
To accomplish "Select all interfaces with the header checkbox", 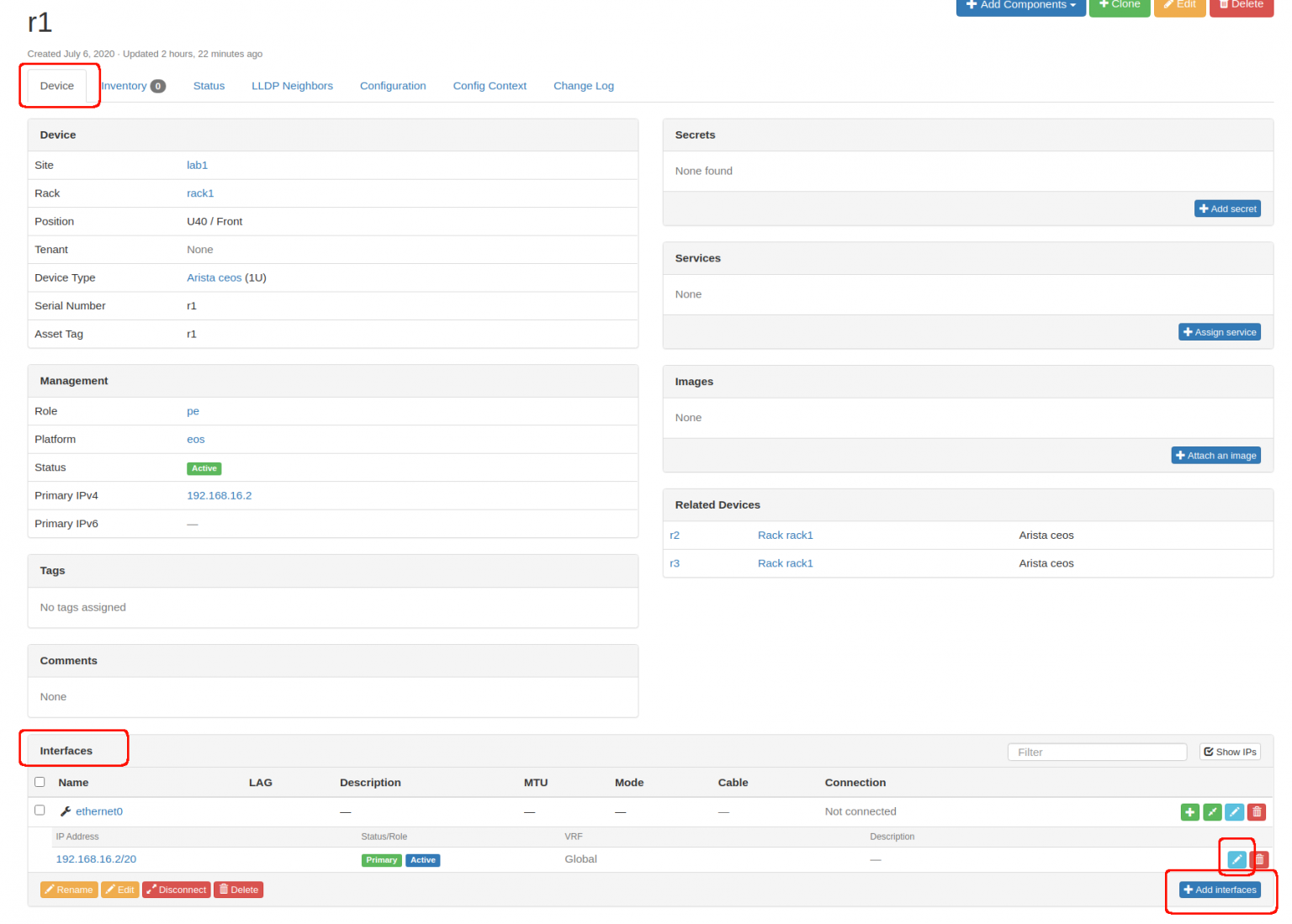I will click(x=40, y=782).
